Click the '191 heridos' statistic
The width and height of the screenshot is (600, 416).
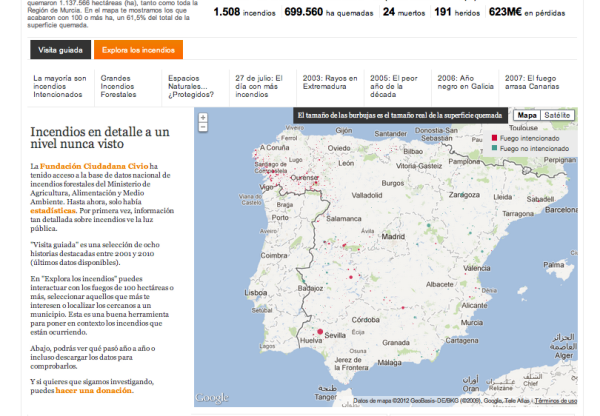(457, 12)
